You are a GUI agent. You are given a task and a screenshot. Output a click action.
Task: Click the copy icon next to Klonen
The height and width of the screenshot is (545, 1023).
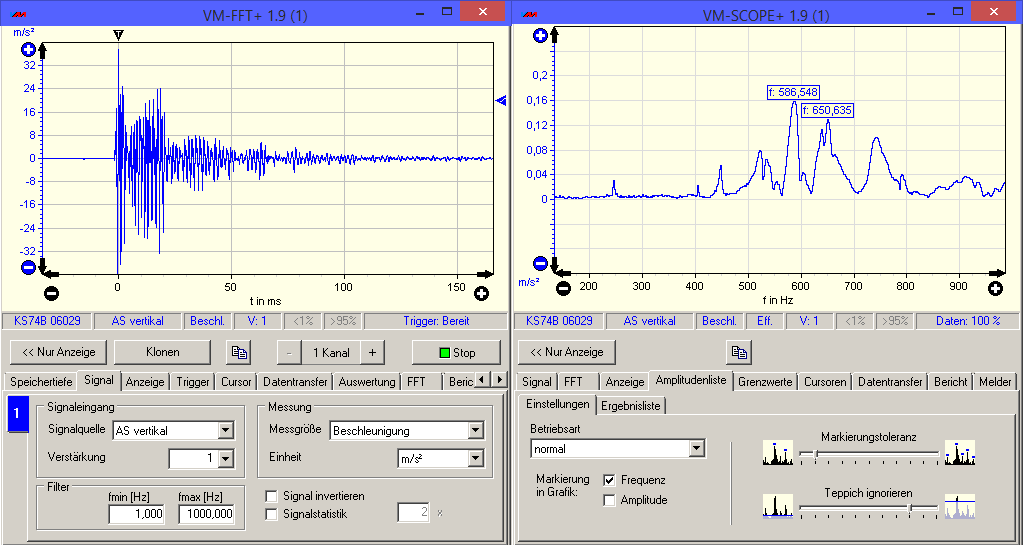(x=239, y=352)
